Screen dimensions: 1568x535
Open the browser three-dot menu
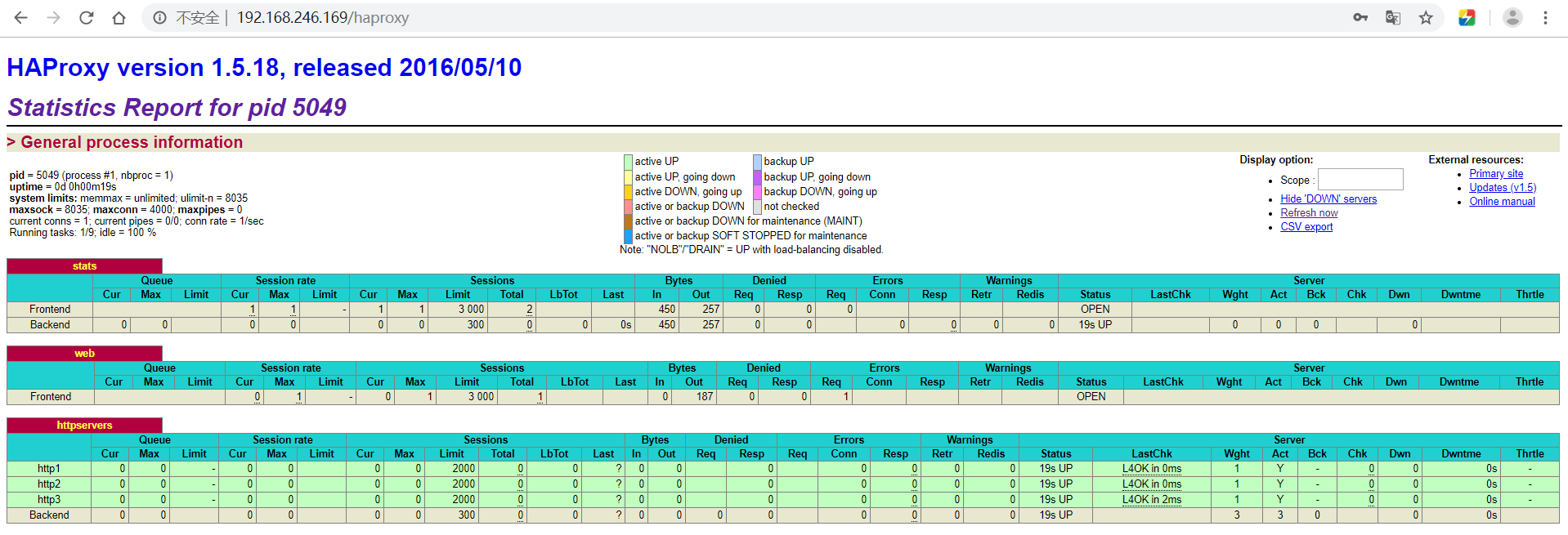tap(1545, 17)
